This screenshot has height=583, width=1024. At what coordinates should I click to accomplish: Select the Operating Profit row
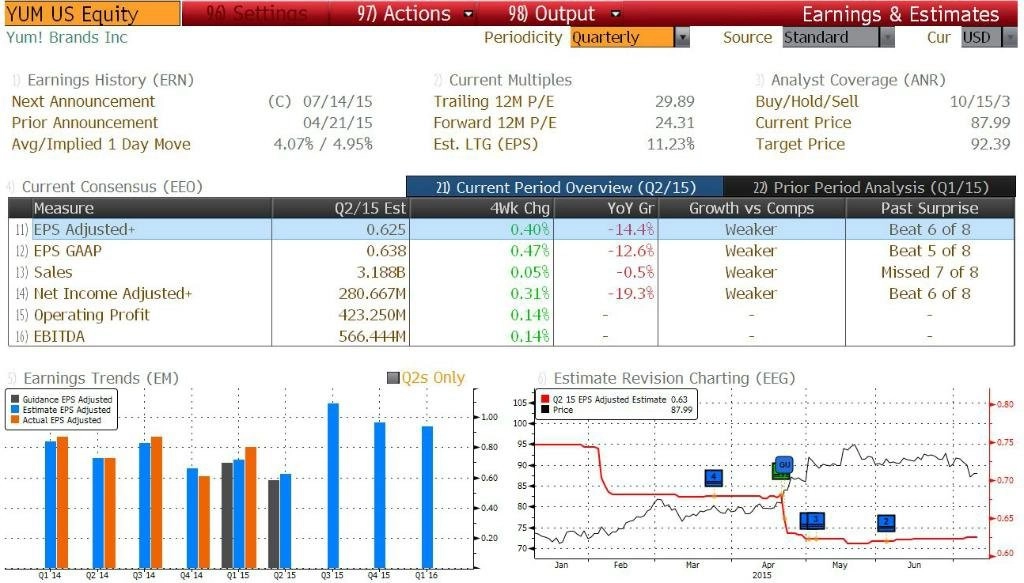pos(511,315)
